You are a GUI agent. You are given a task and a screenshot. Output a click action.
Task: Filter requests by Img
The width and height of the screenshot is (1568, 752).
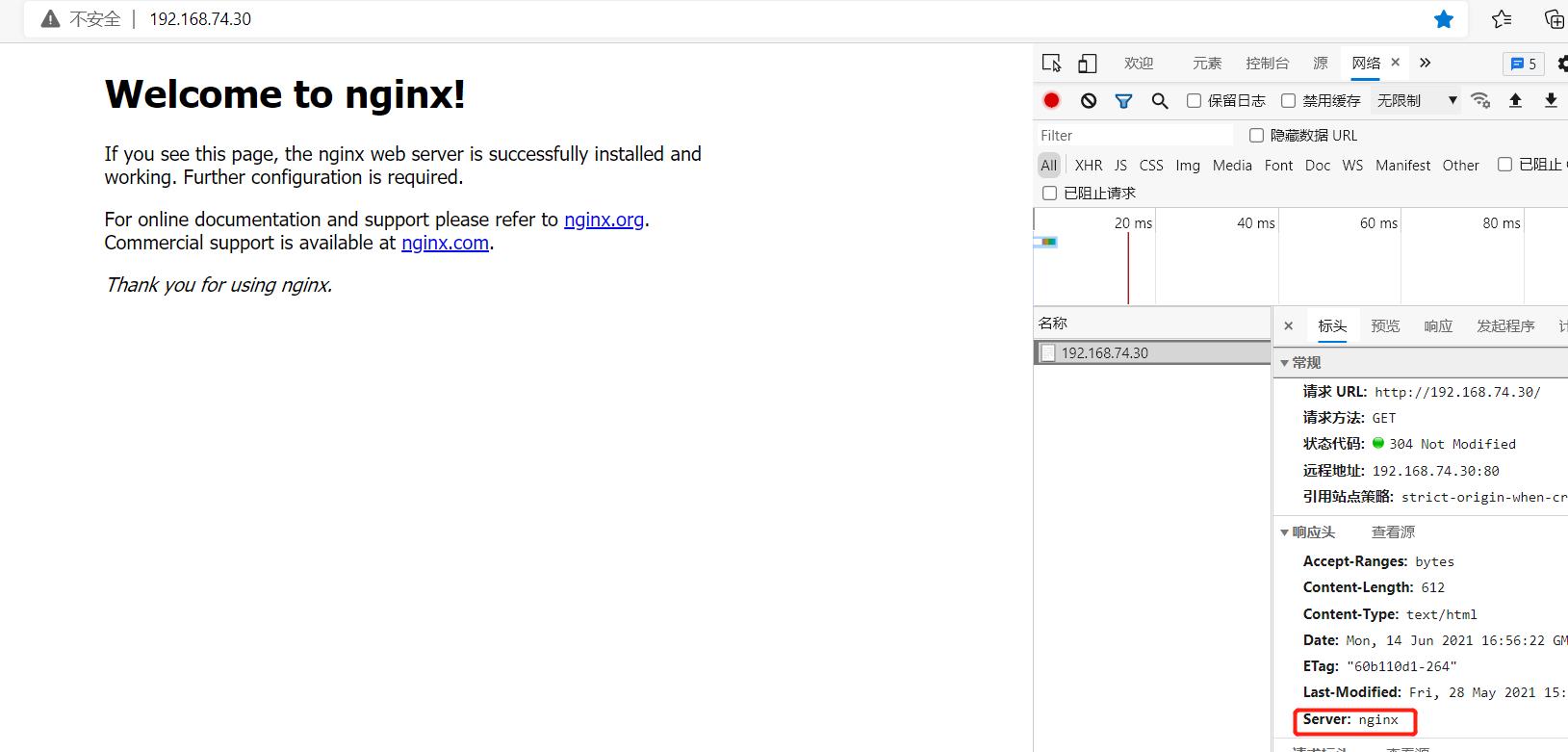pos(1188,165)
